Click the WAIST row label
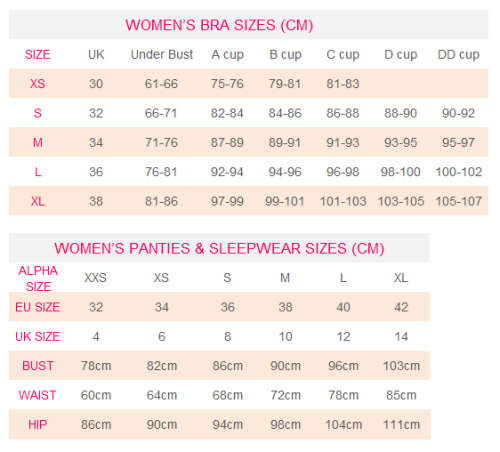Image resolution: width=500 pixels, height=452 pixels. [37, 395]
